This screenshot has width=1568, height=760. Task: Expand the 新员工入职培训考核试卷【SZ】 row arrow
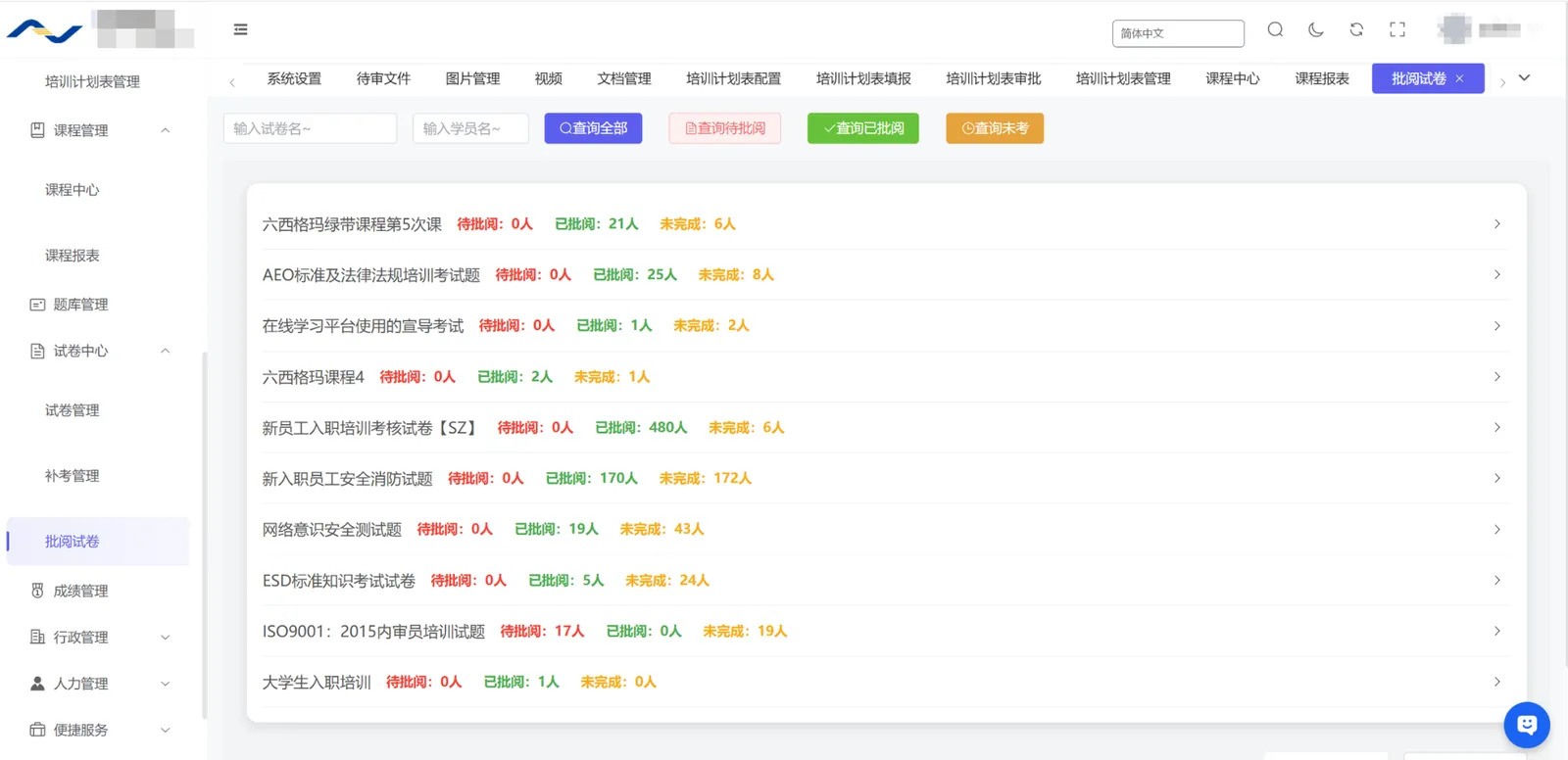point(1496,428)
